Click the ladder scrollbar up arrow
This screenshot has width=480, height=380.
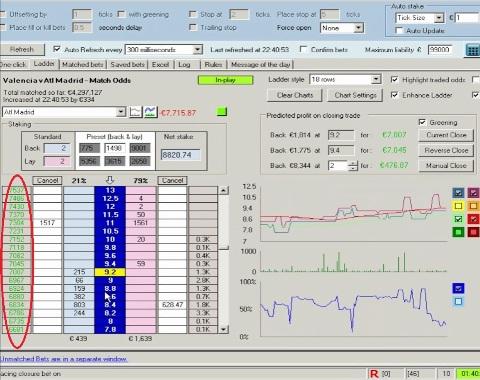pos(224,191)
